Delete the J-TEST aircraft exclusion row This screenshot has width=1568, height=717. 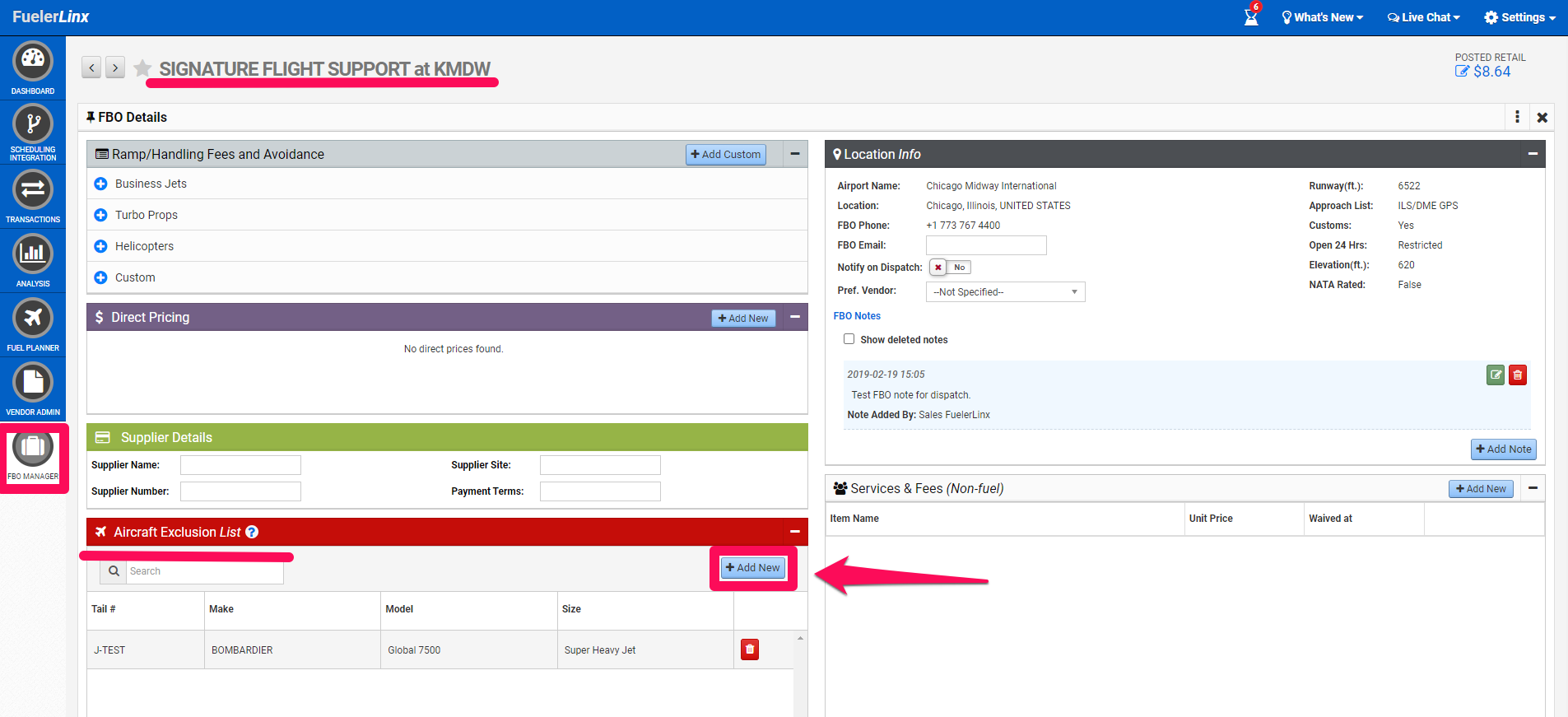[750, 649]
